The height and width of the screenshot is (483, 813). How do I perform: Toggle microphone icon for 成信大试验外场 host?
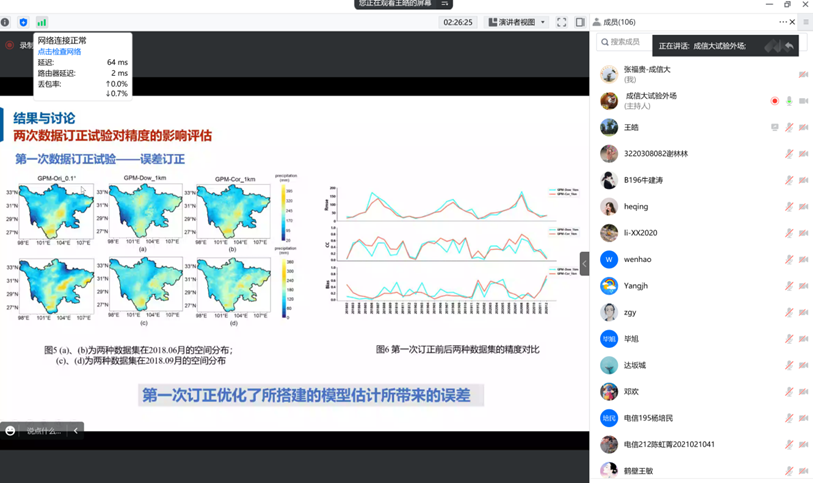click(789, 101)
